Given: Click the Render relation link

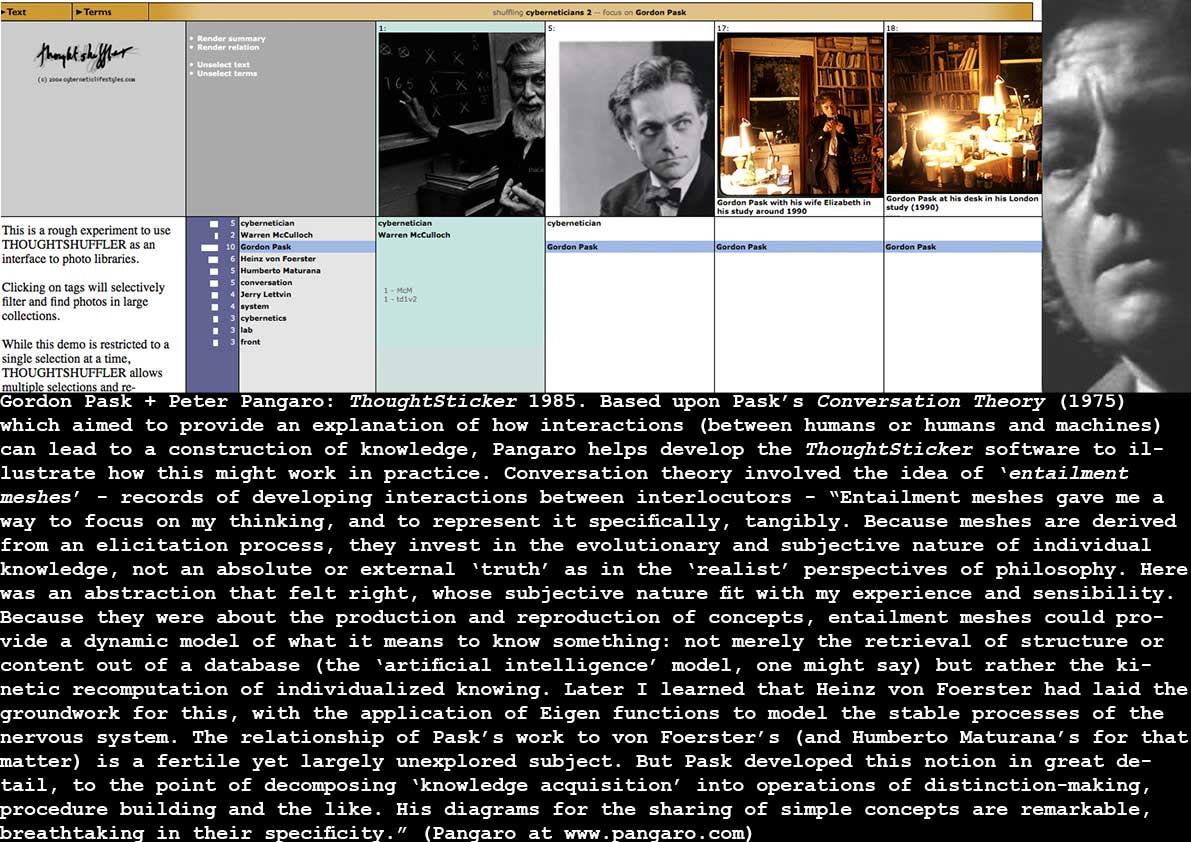Looking at the screenshot, I should tap(231, 47).
